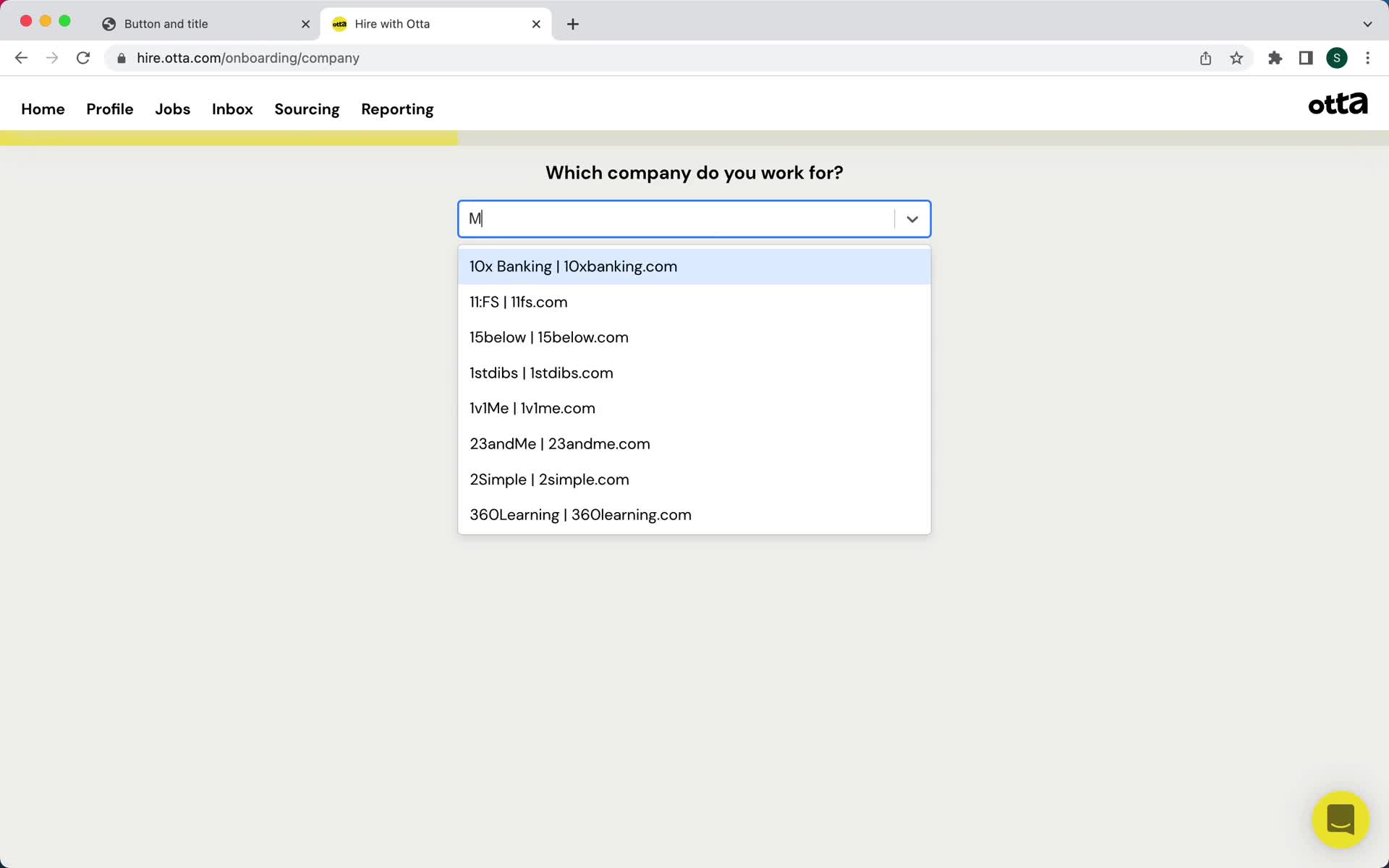1389x868 pixels.
Task: Toggle browser extensions icon
Action: coord(1276,58)
